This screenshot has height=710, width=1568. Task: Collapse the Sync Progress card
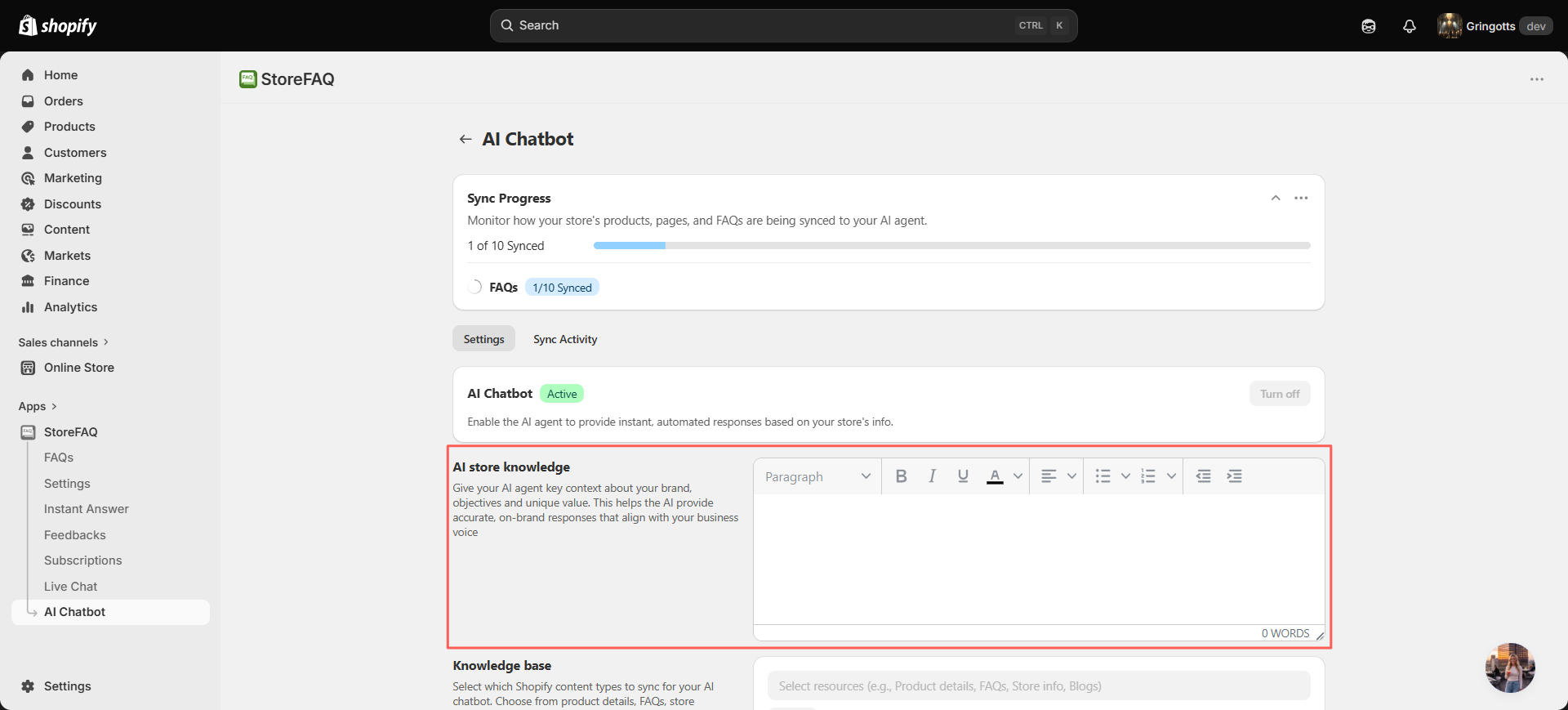coord(1276,198)
